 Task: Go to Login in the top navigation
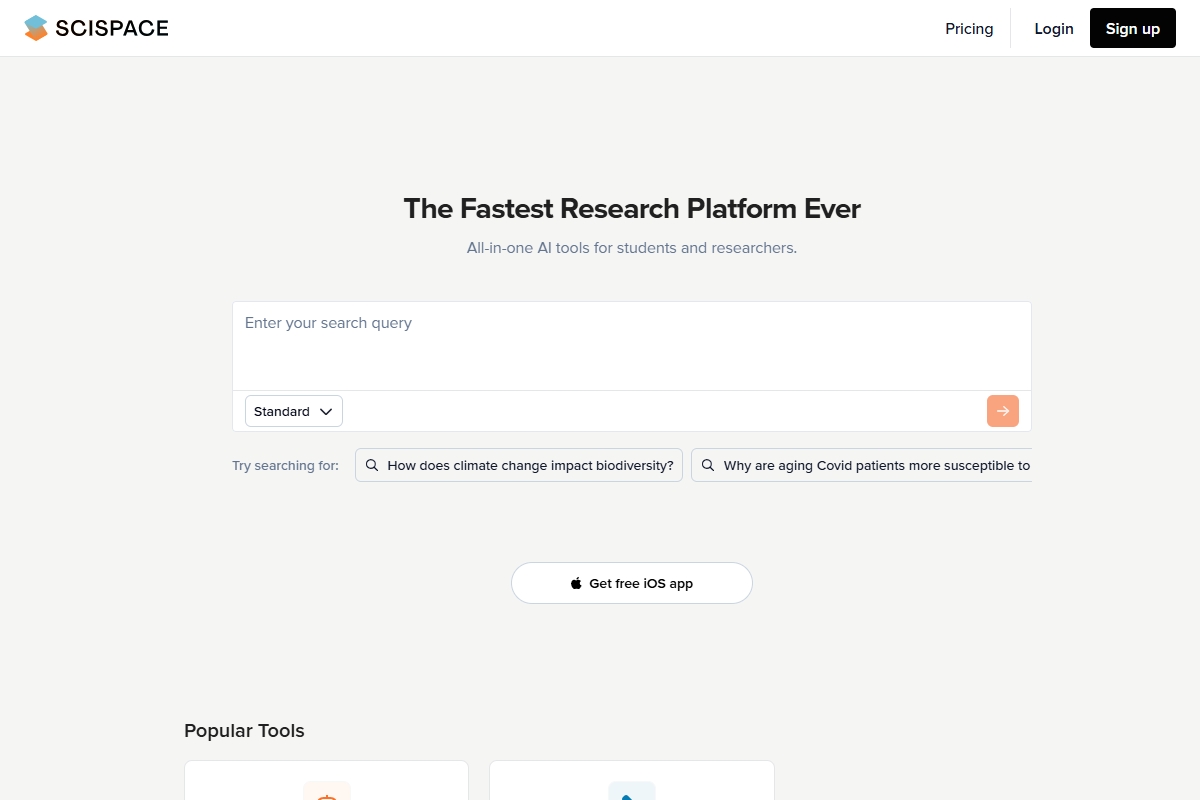[x=1053, y=28]
